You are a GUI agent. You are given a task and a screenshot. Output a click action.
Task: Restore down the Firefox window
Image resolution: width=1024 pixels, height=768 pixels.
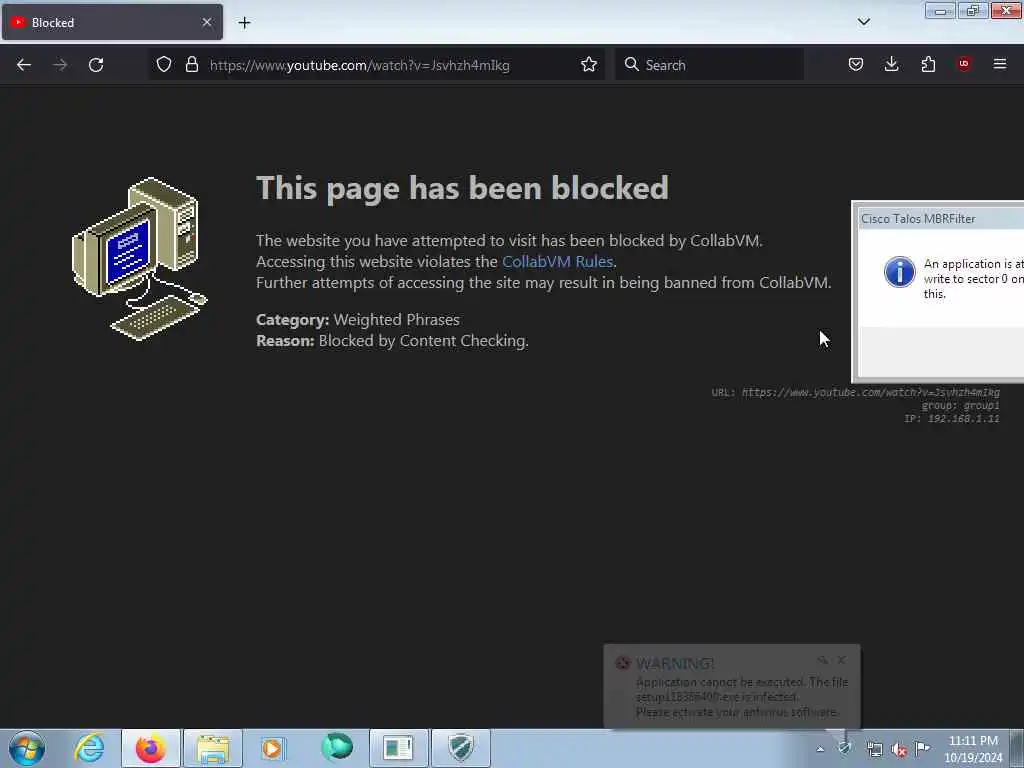[972, 10]
